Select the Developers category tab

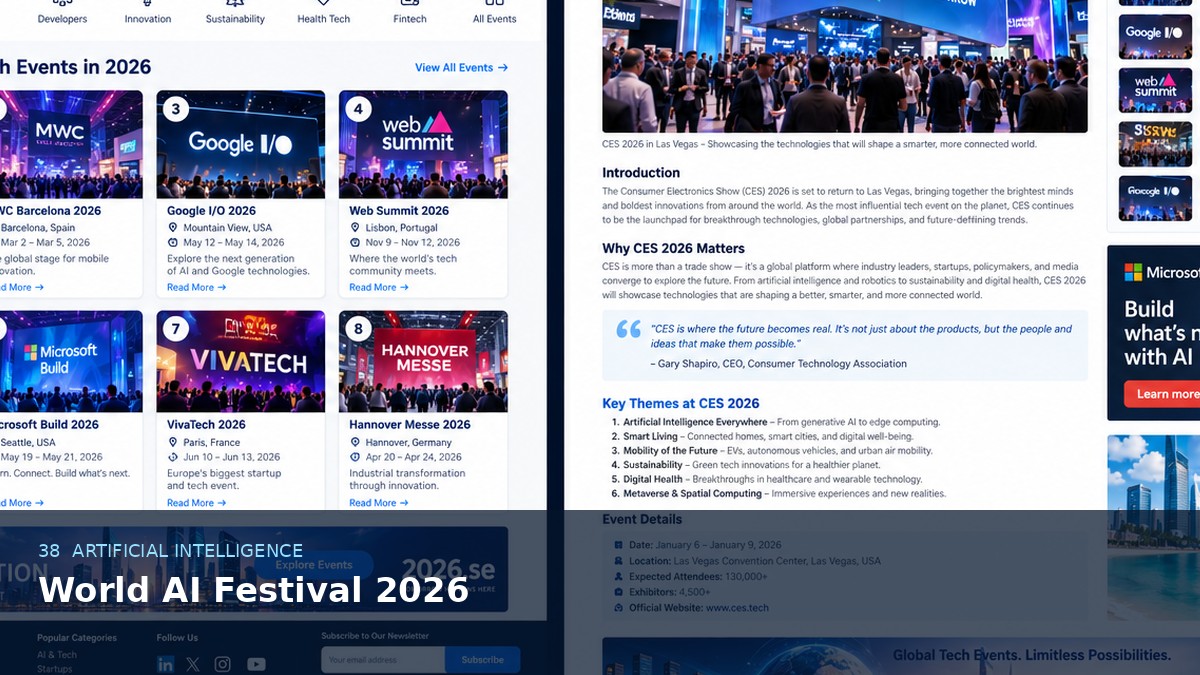62,13
